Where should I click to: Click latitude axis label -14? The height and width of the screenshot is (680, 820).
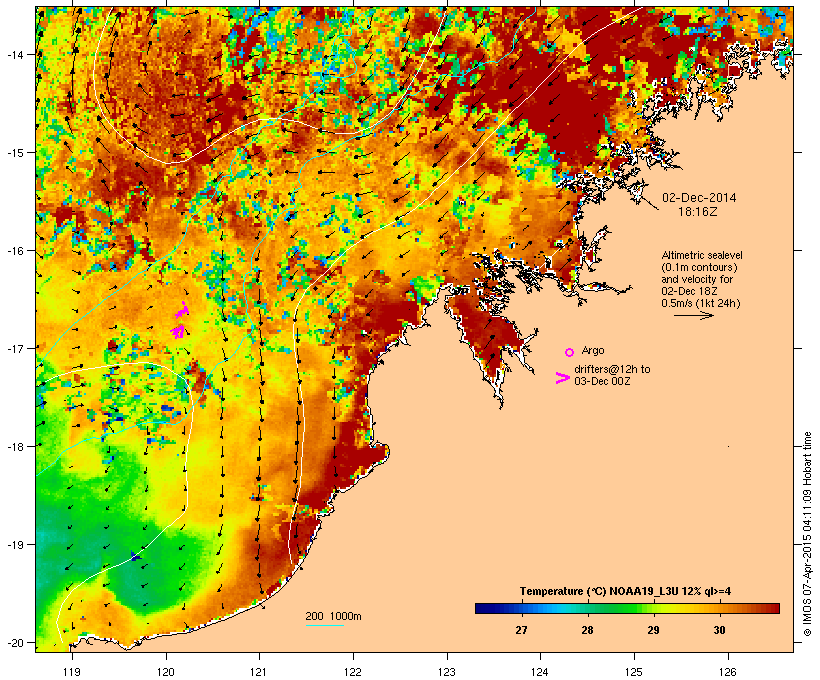14,55
